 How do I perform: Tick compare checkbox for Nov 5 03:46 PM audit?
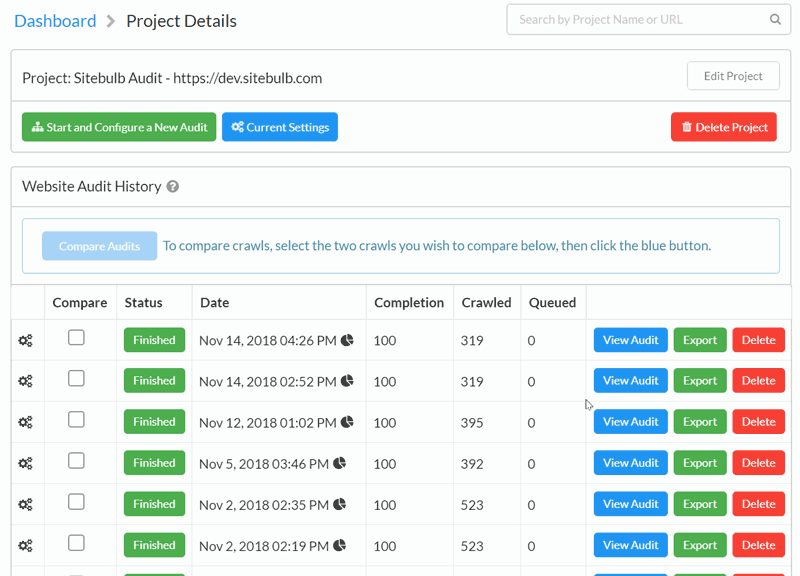pyautogui.click(x=76, y=461)
